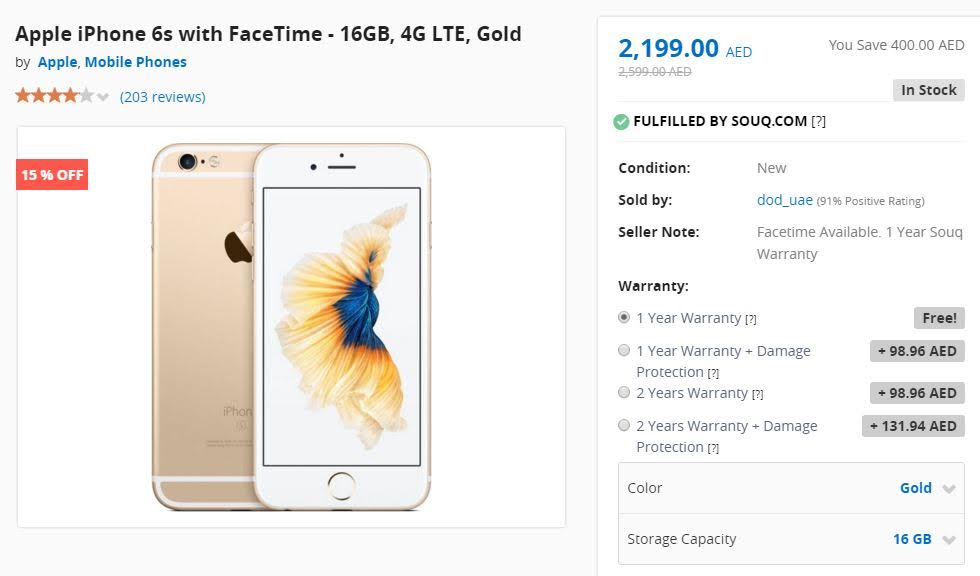The width and height of the screenshot is (980, 576).
Task: Visit seller dod_uae profile
Action: pos(784,200)
